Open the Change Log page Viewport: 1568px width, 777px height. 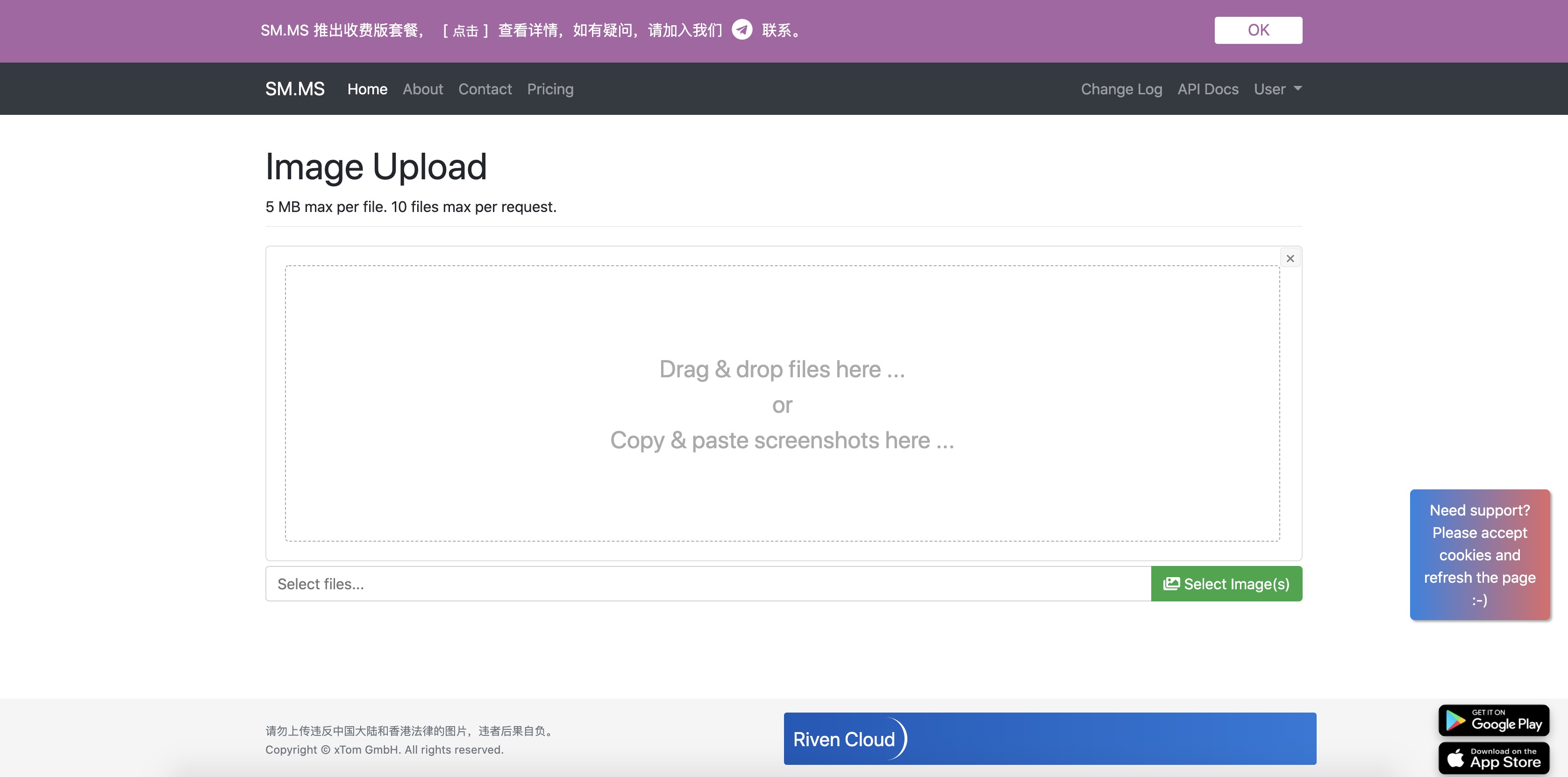pos(1121,89)
